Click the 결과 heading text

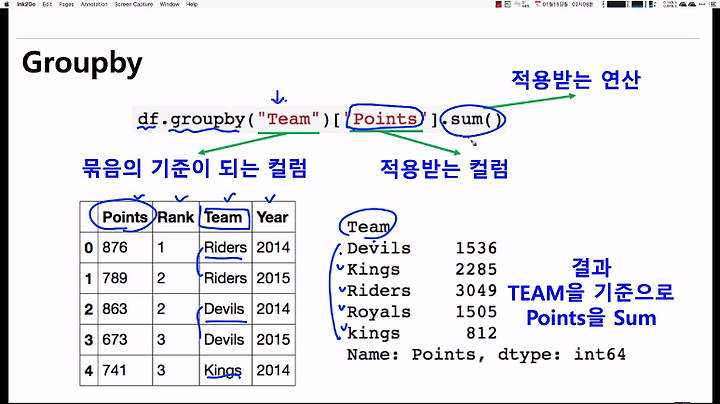coord(591,268)
